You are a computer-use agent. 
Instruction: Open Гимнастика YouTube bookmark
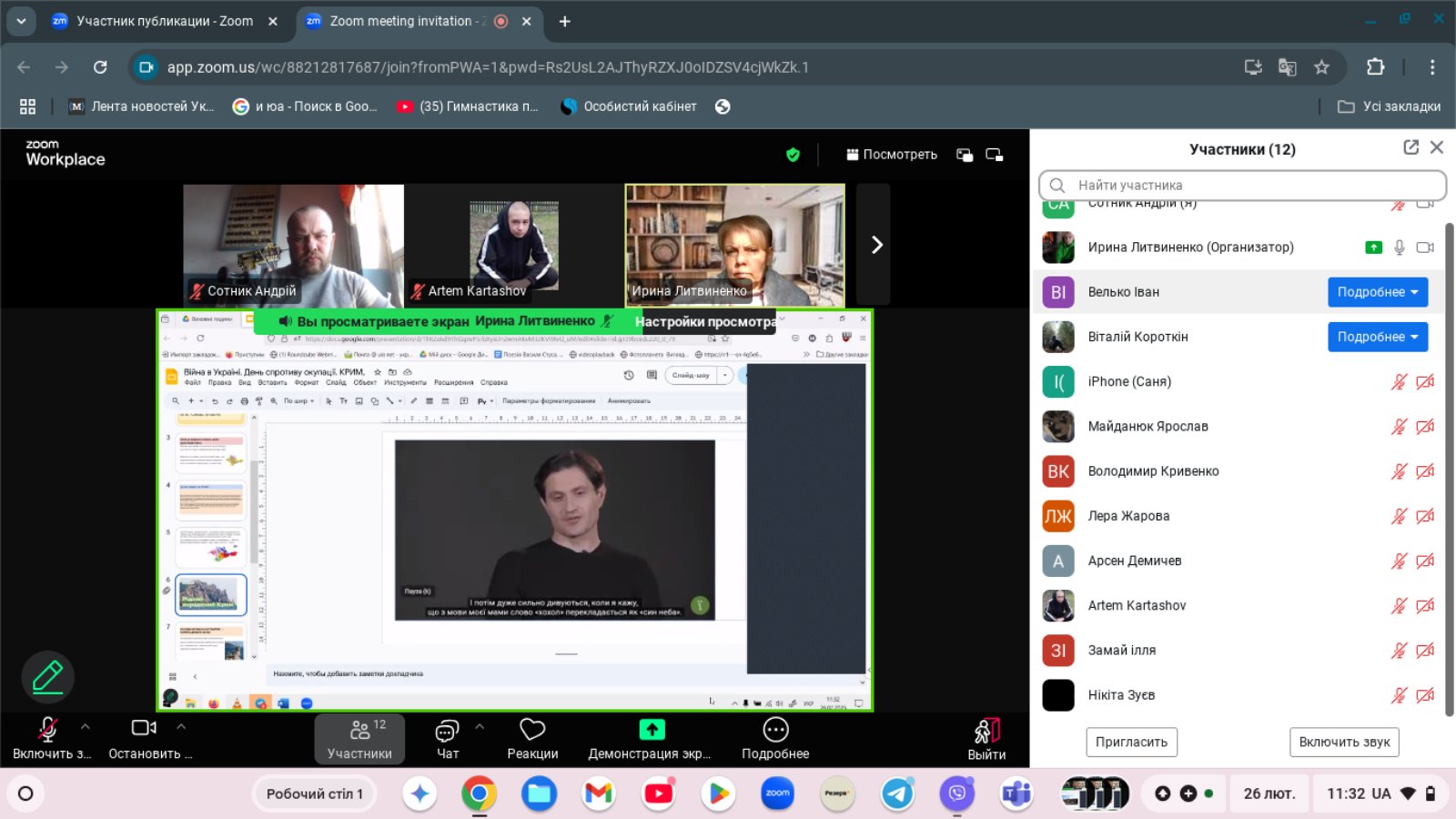coord(468,106)
